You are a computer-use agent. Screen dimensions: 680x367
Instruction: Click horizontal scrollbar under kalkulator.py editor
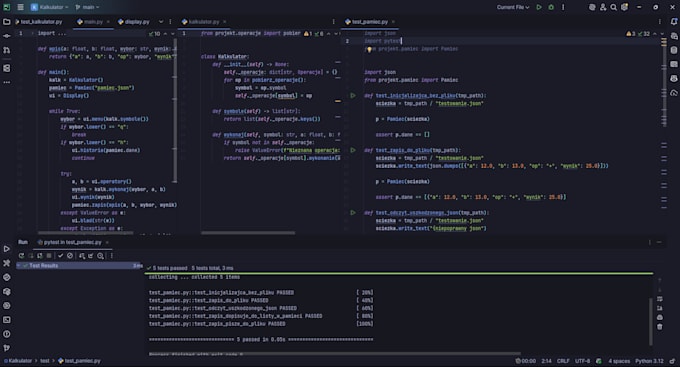coord(248,233)
